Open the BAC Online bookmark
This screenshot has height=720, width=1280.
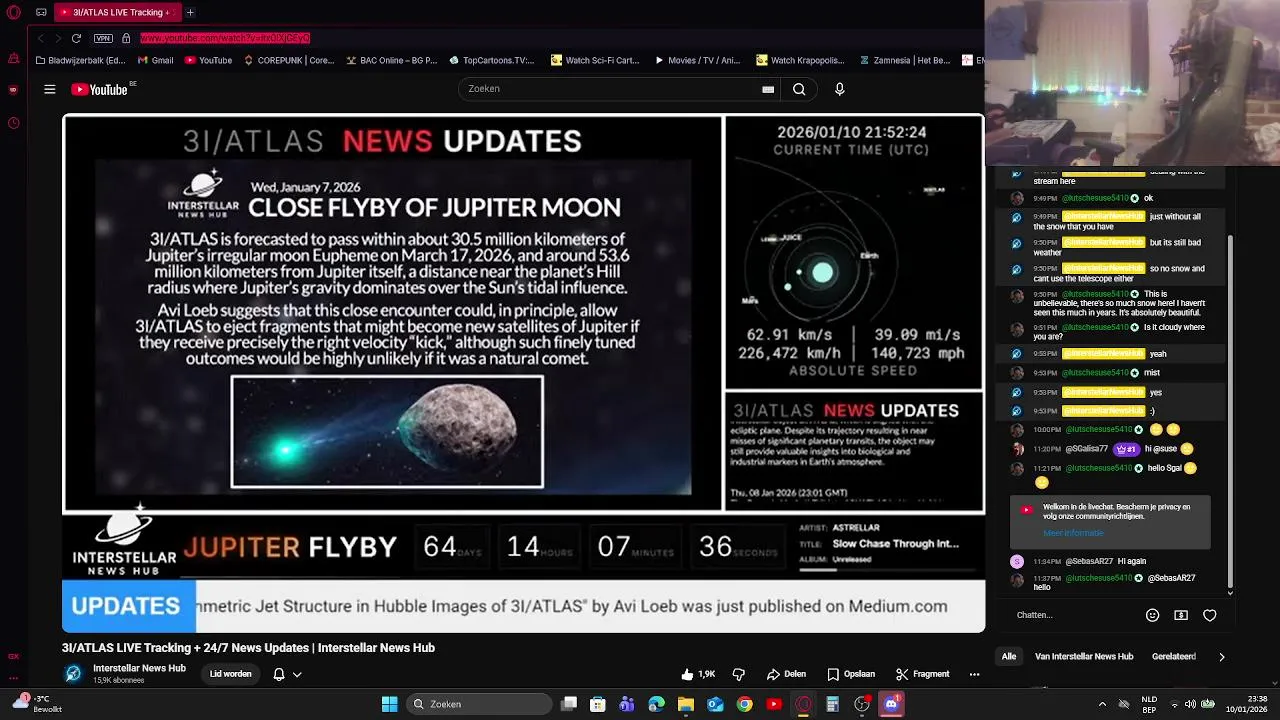tap(391, 60)
